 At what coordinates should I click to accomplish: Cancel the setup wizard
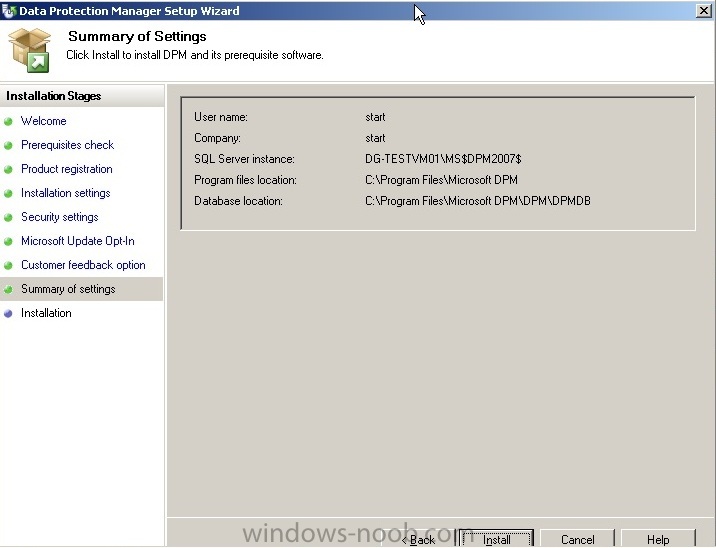pos(577,539)
